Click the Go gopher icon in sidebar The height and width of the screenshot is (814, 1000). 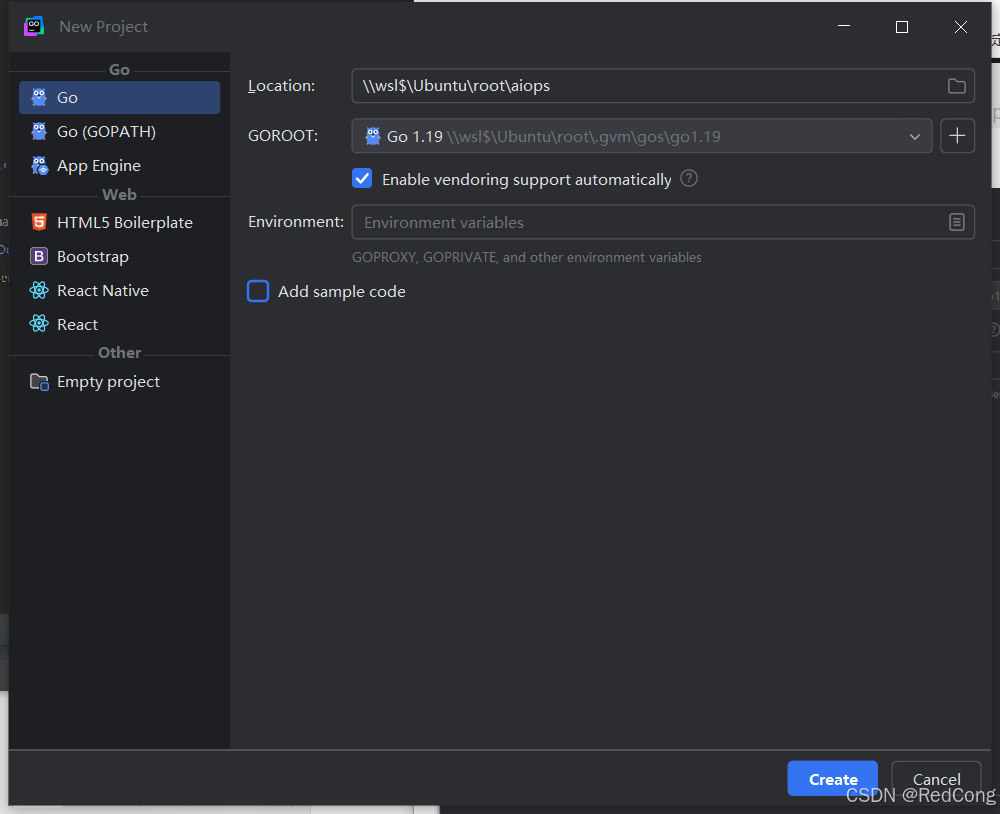coord(39,97)
